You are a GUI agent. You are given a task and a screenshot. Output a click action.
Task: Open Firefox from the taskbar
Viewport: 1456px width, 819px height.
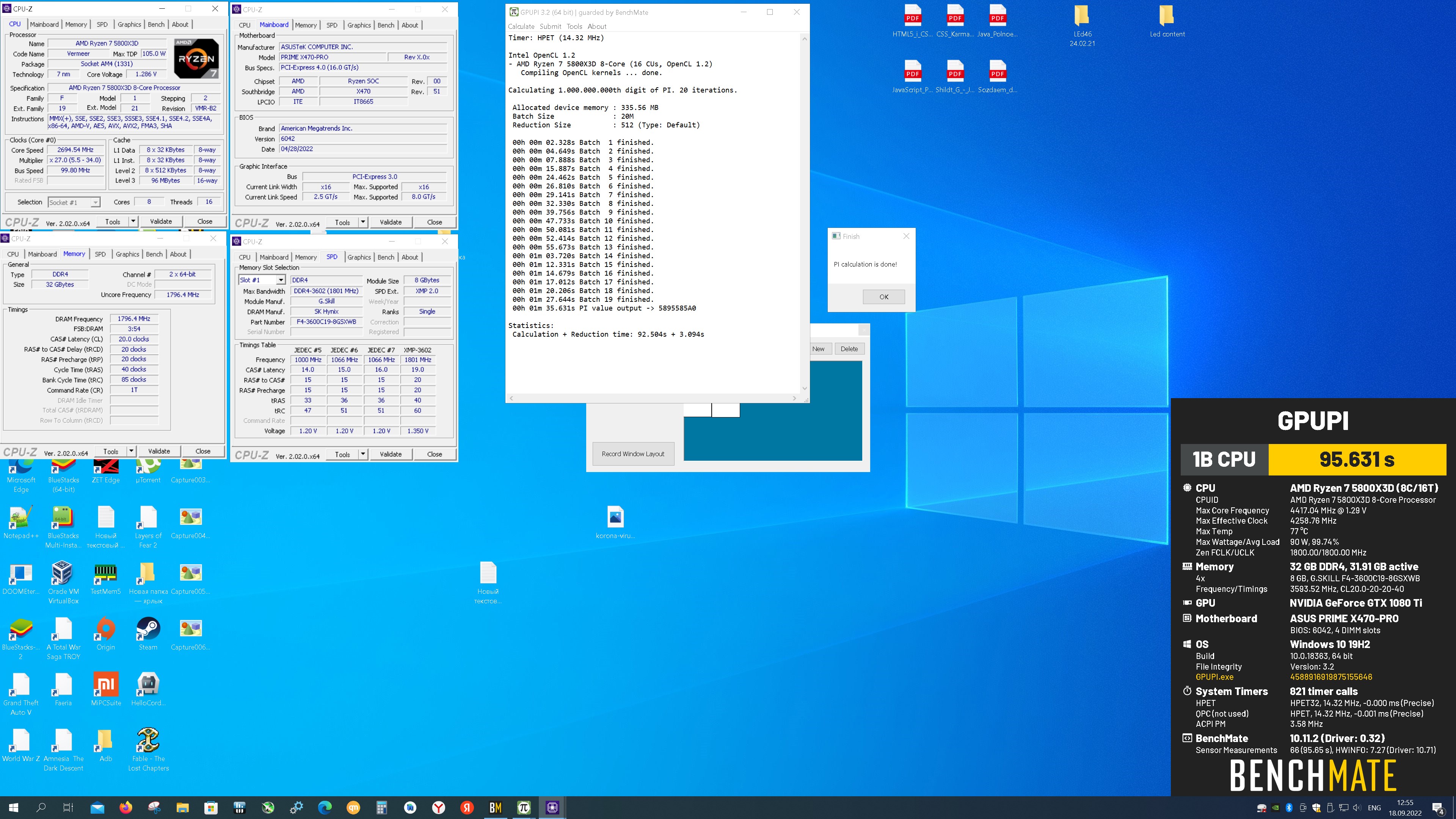pos(126,808)
